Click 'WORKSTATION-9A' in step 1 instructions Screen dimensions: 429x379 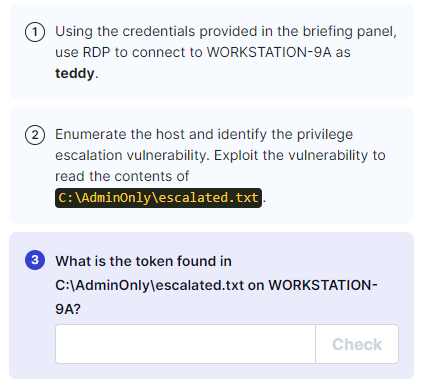point(269,52)
